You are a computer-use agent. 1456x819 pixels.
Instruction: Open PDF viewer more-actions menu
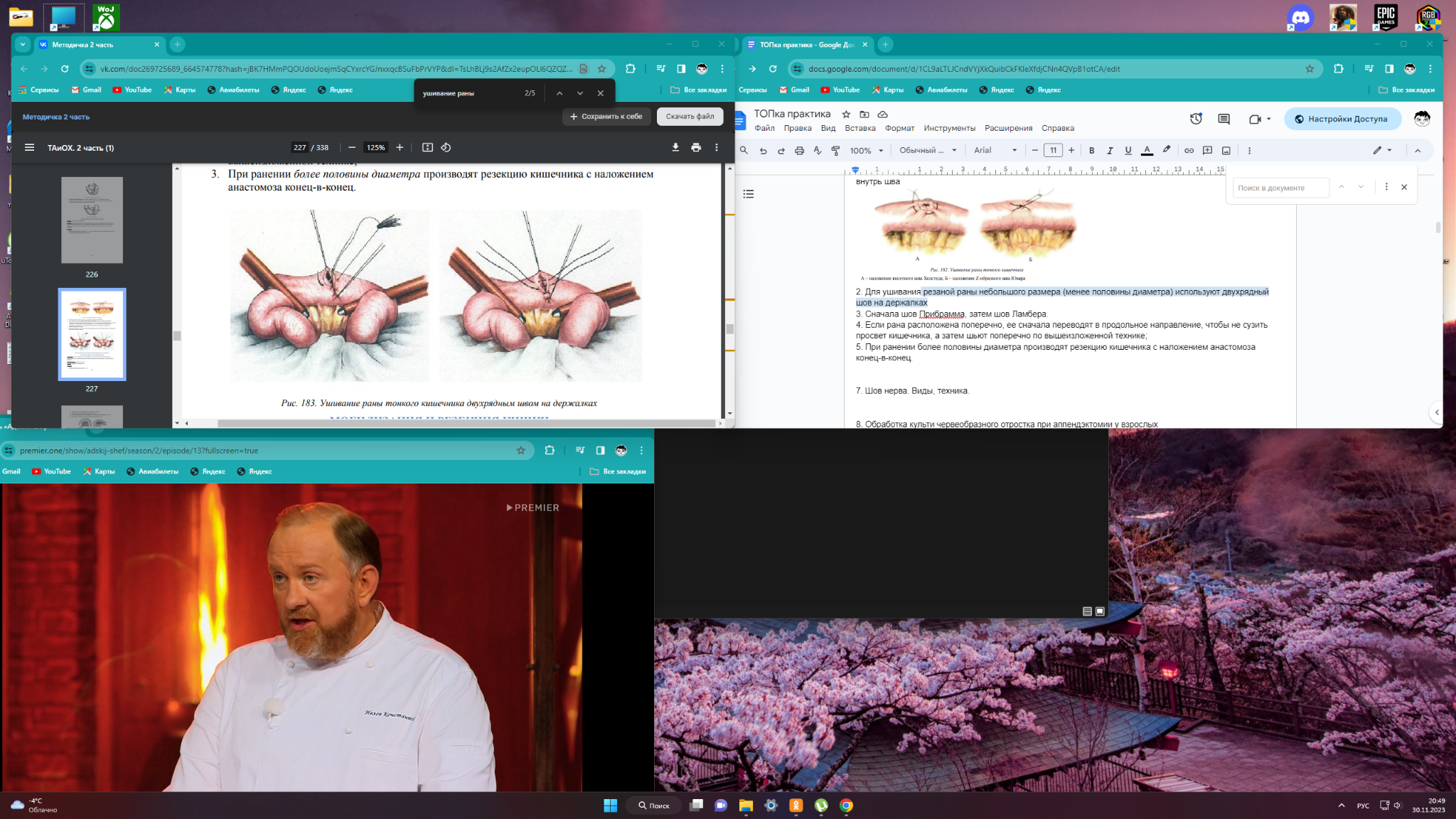(717, 148)
